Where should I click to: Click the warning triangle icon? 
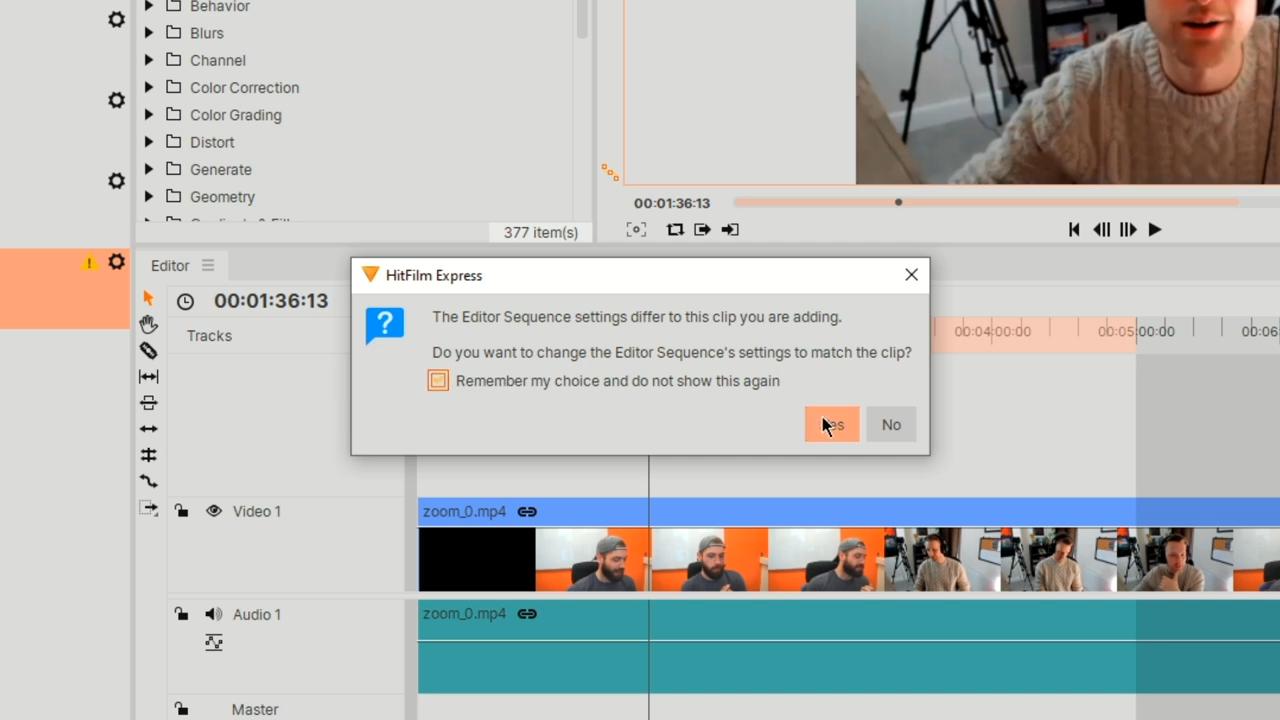[x=89, y=263]
